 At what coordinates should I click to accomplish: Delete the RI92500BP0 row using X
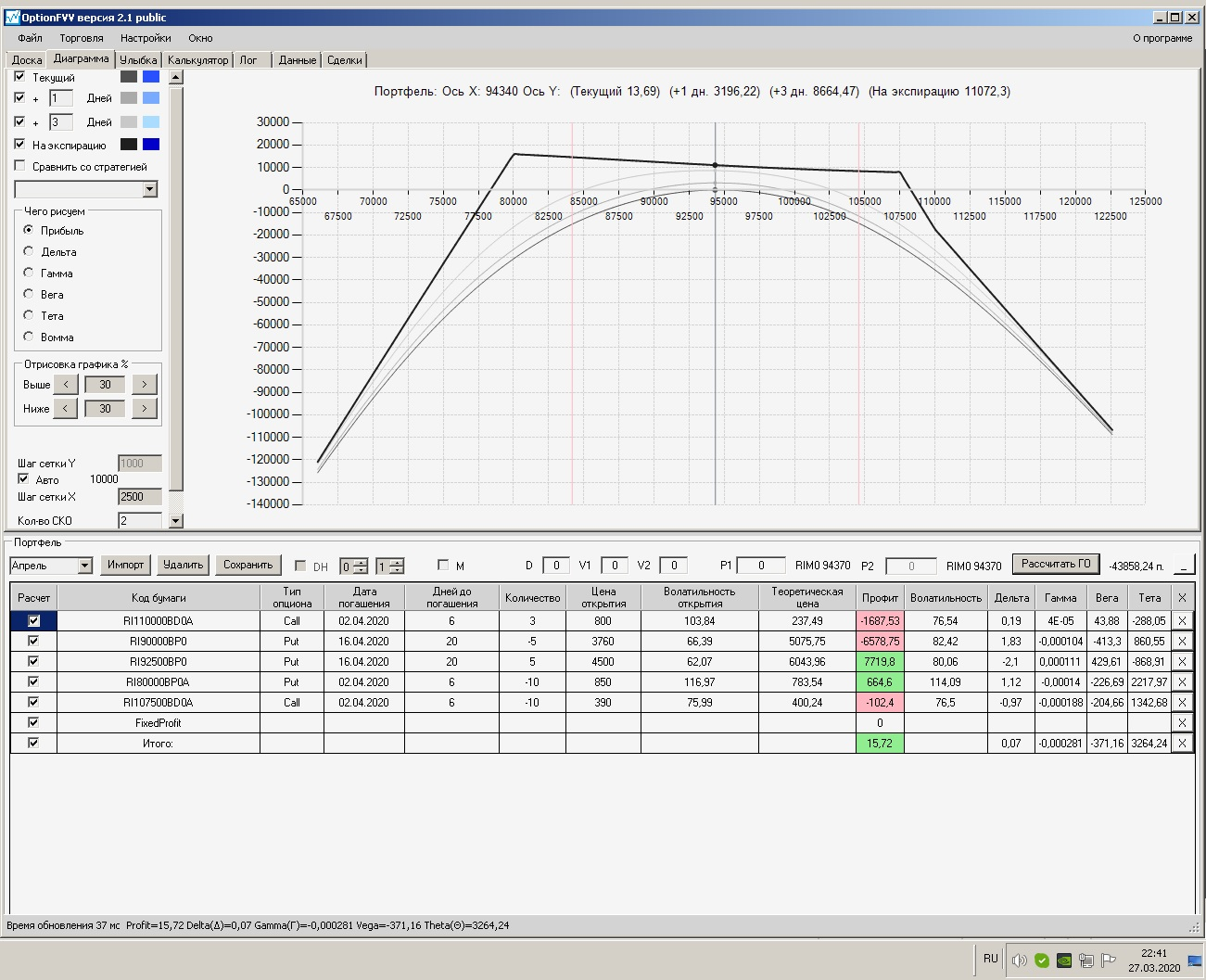point(1182,662)
